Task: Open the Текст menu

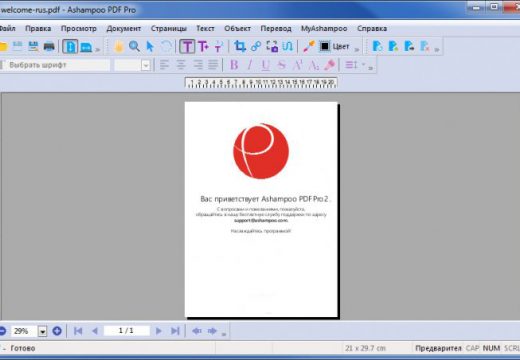Action: 205,28
